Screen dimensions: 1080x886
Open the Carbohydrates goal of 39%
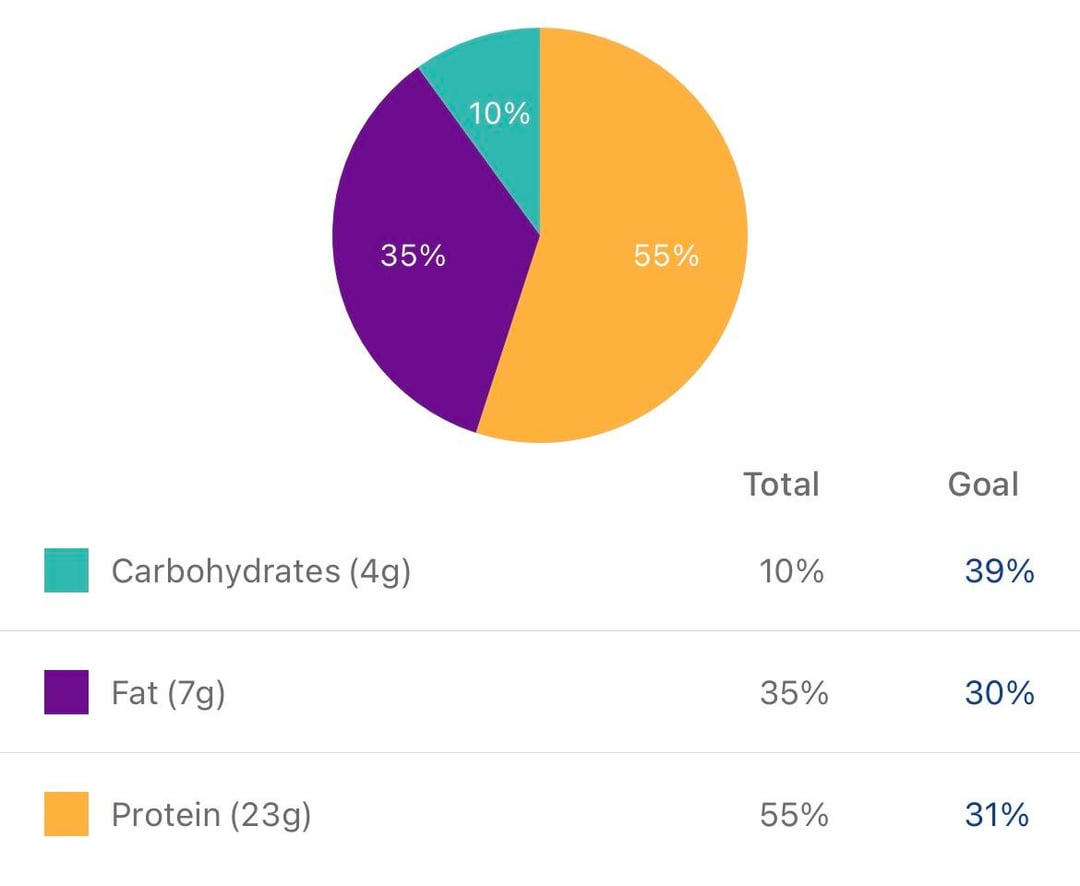[x=998, y=571]
